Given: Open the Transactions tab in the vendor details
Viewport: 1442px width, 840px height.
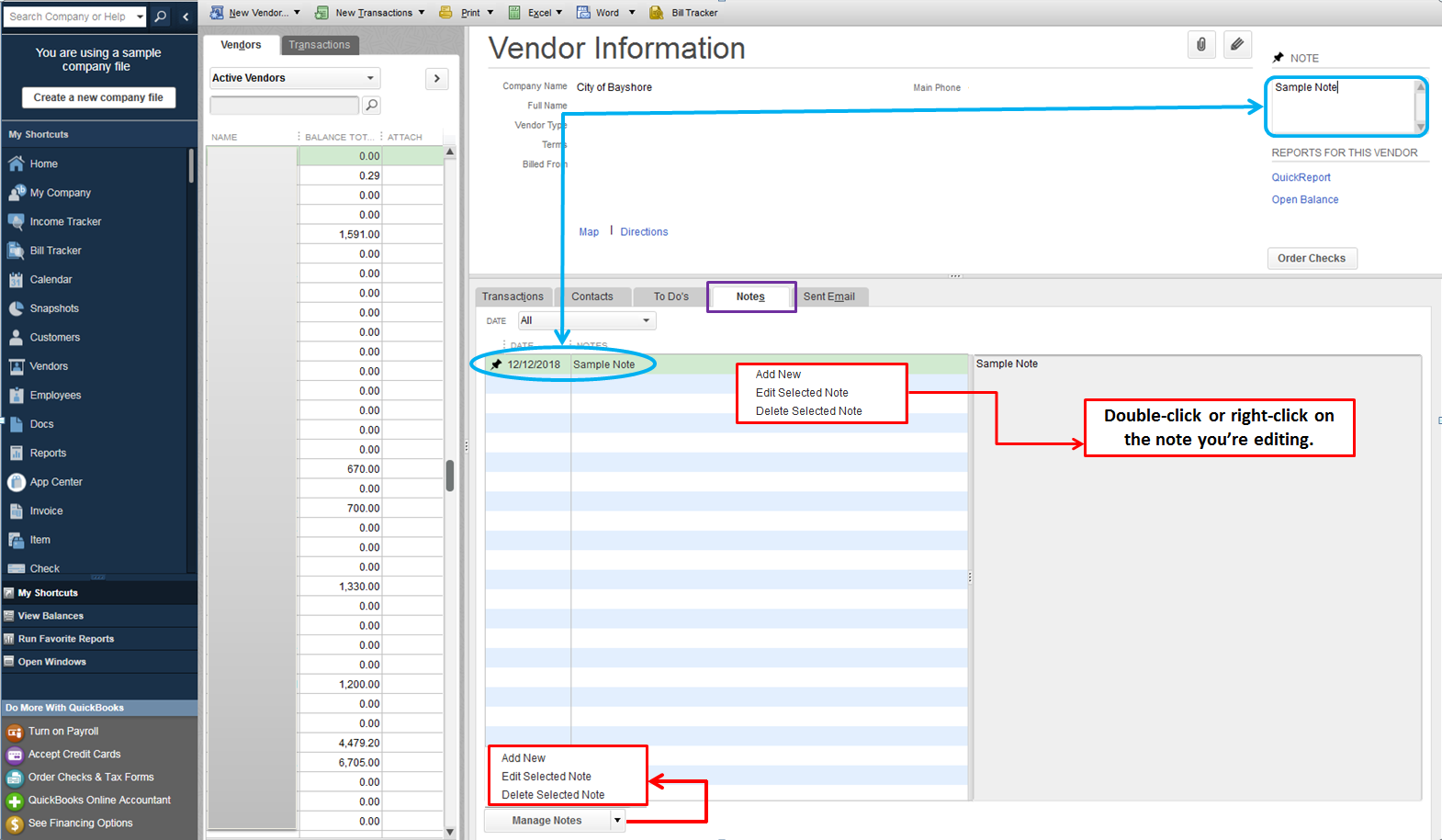Looking at the screenshot, I should pos(513,297).
